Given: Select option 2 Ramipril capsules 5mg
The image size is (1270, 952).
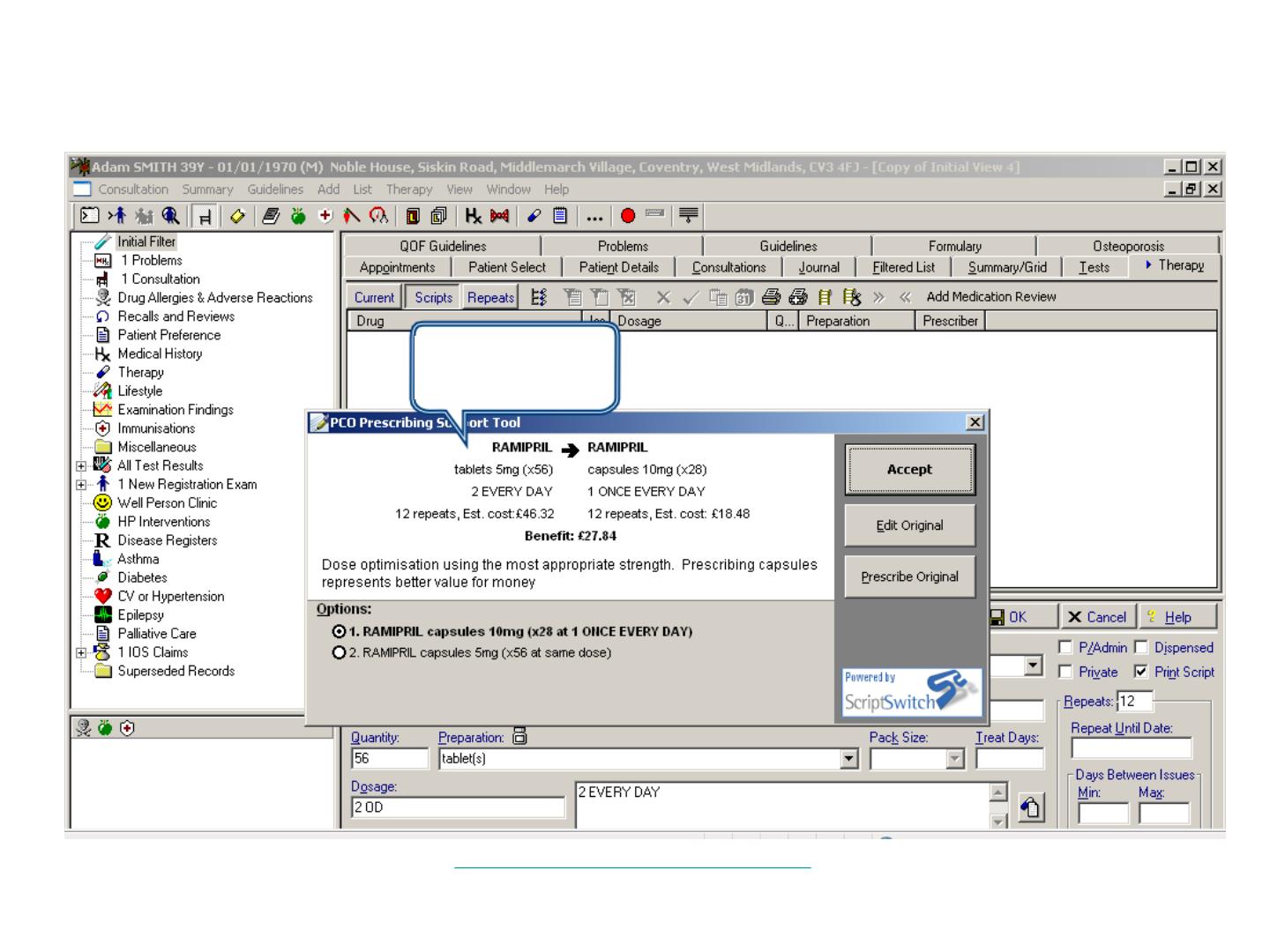Looking at the screenshot, I should [x=340, y=653].
